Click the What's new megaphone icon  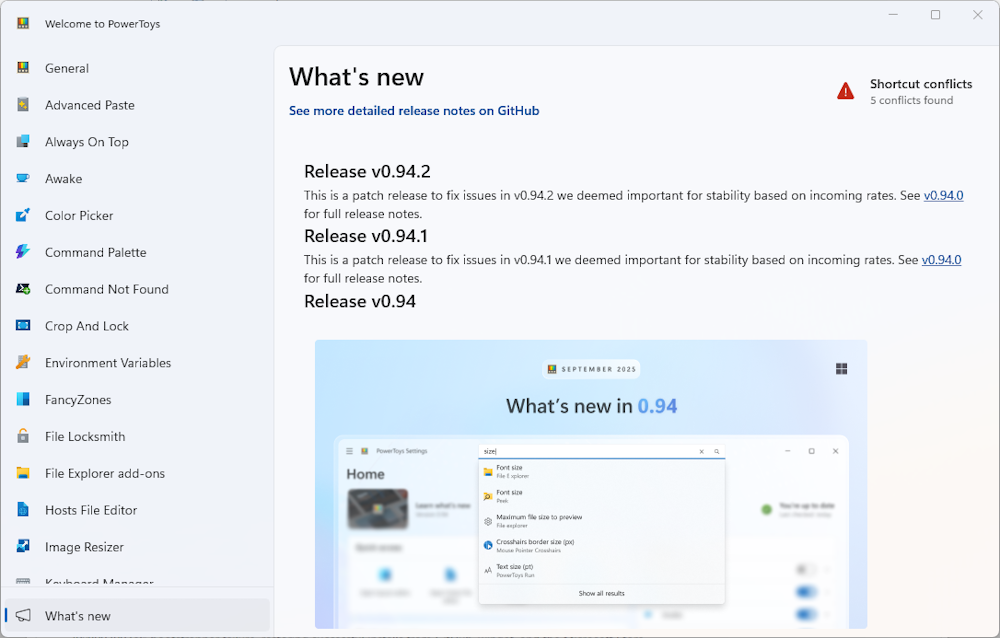click(x=23, y=616)
